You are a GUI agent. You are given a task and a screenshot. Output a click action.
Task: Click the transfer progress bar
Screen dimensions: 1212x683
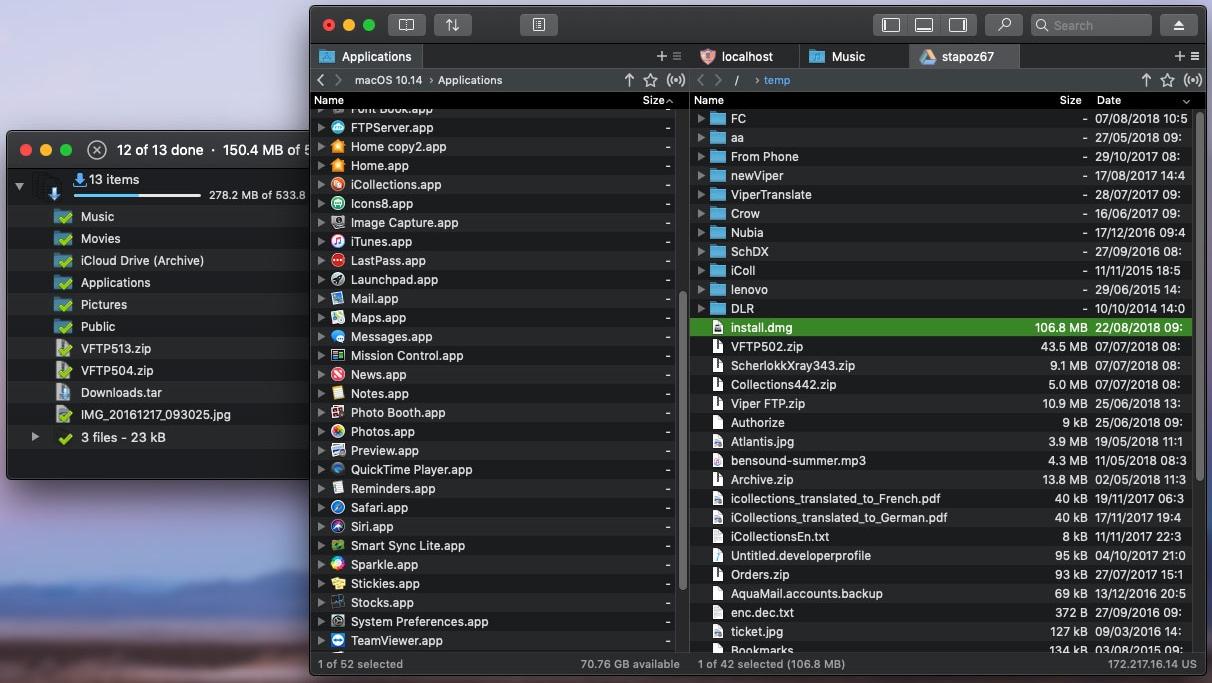coord(137,196)
